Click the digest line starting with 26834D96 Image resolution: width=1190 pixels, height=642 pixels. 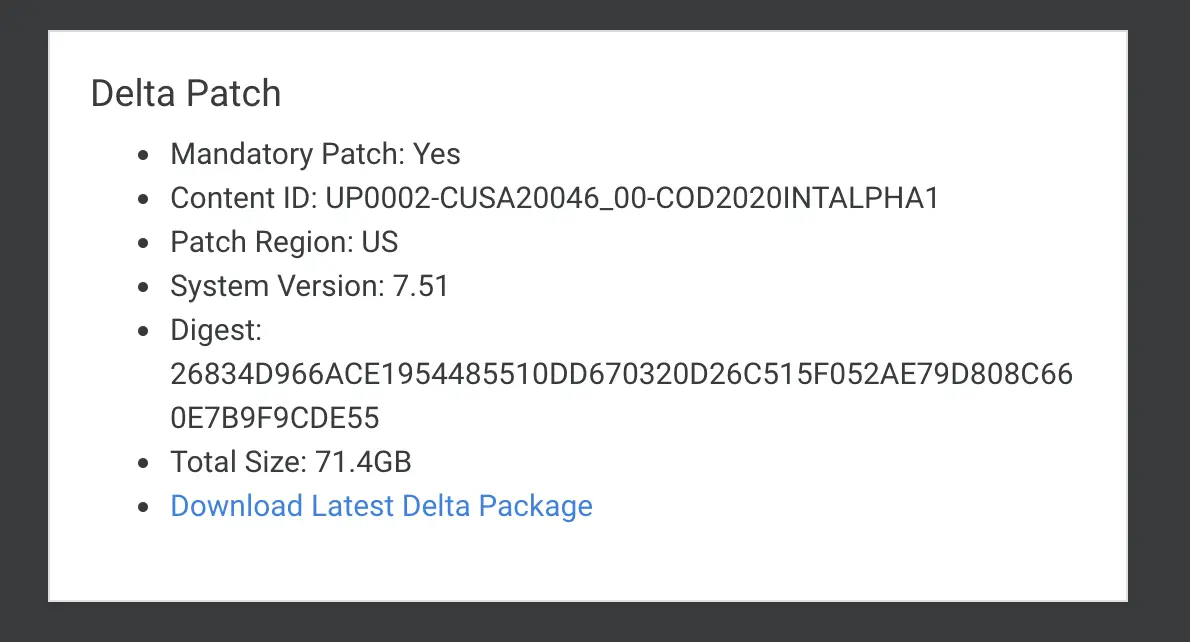pyautogui.click(x=622, y=374)
